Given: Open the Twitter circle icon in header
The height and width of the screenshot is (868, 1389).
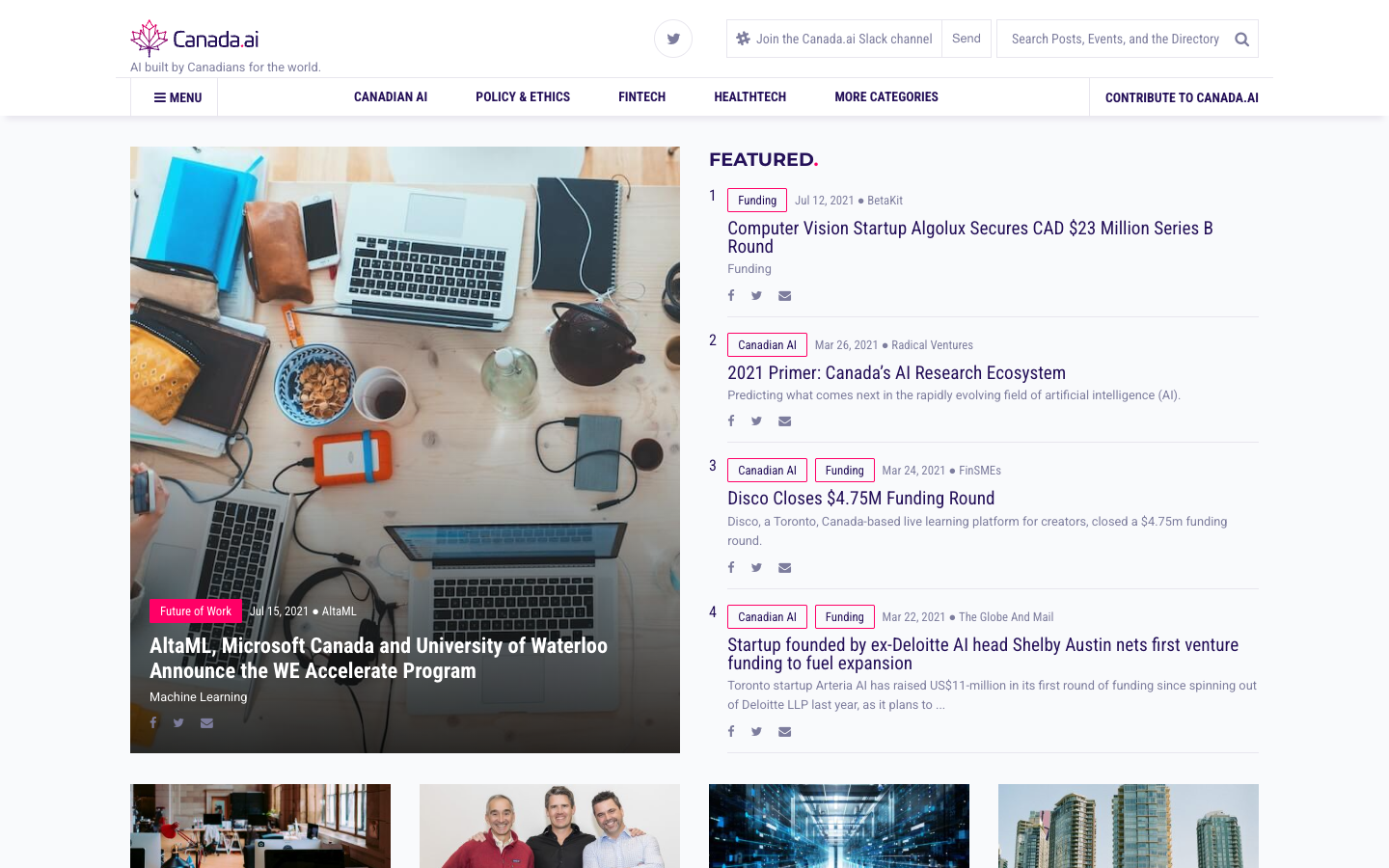Looking at the screenshot, I should coord(673,39).
